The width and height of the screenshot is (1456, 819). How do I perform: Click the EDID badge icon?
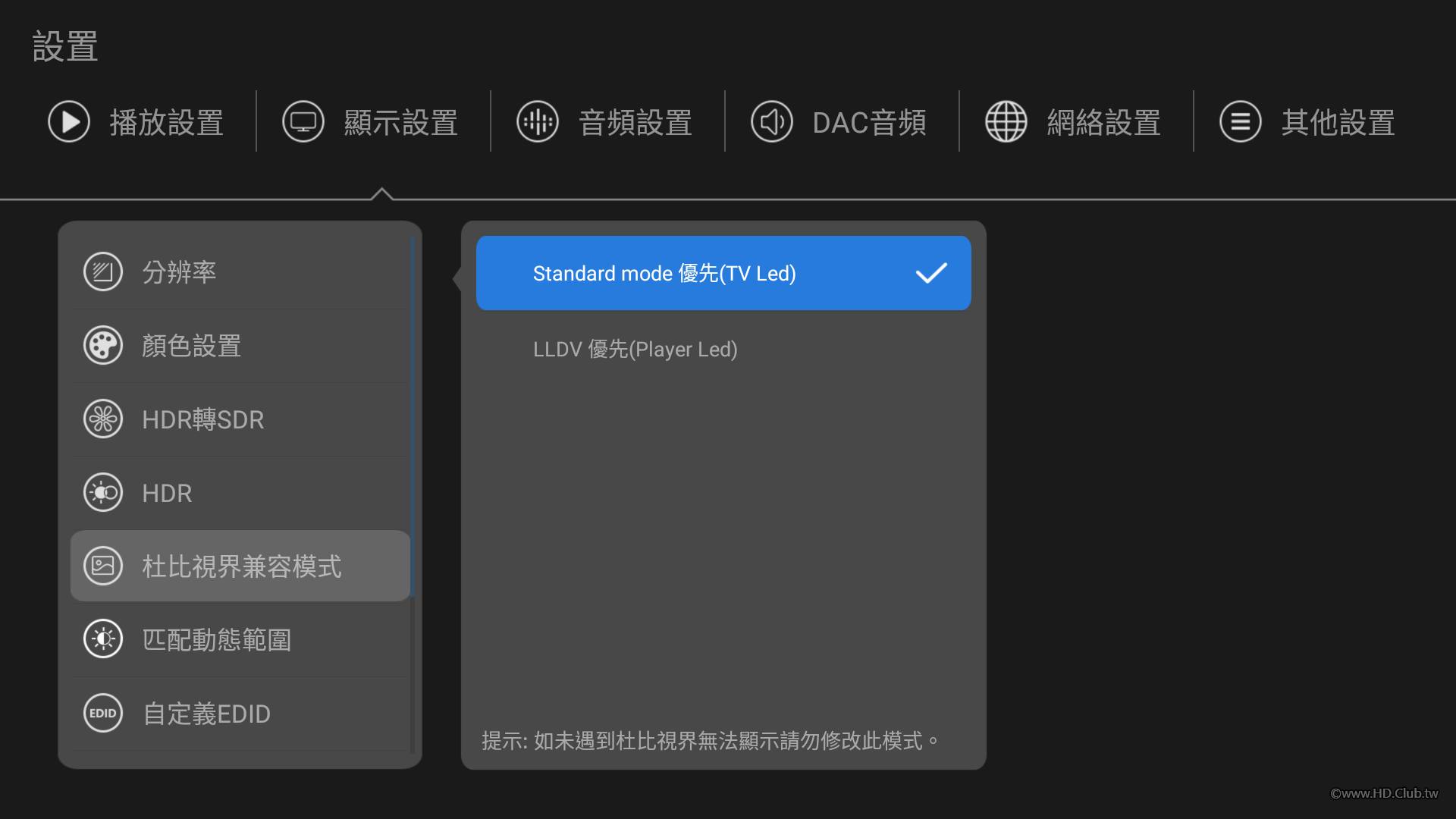[103, 714]
